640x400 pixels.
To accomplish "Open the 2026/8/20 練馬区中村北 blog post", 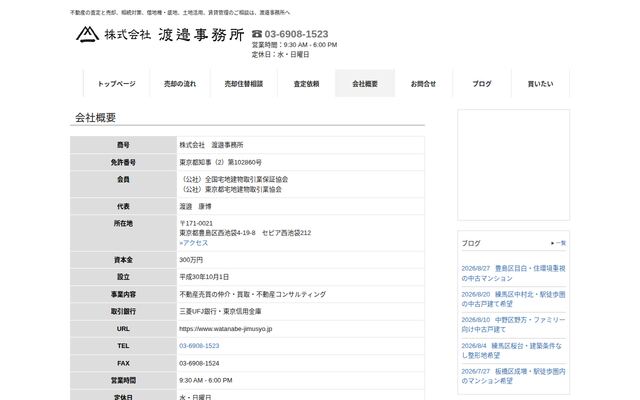I will coord(513,299).
